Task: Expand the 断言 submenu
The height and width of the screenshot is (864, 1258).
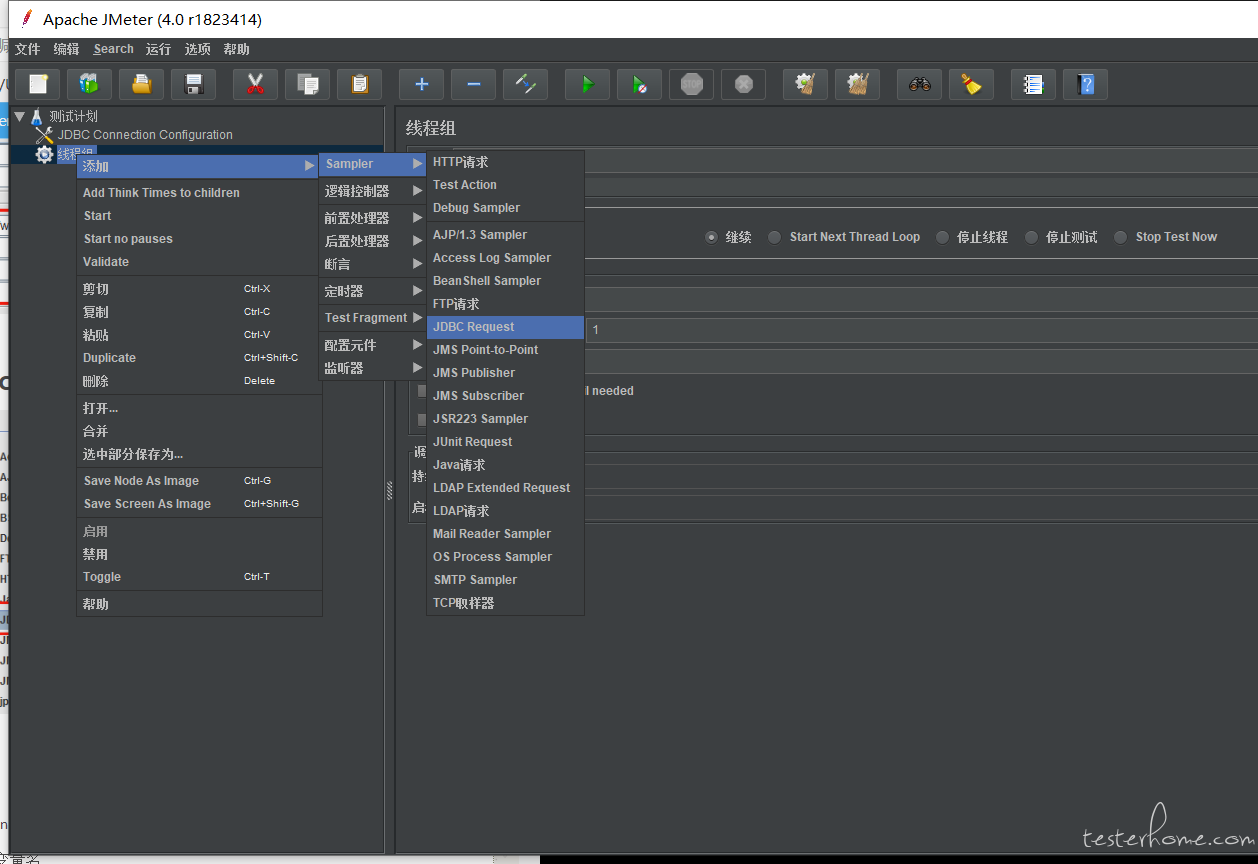Action: click(373, 264)
